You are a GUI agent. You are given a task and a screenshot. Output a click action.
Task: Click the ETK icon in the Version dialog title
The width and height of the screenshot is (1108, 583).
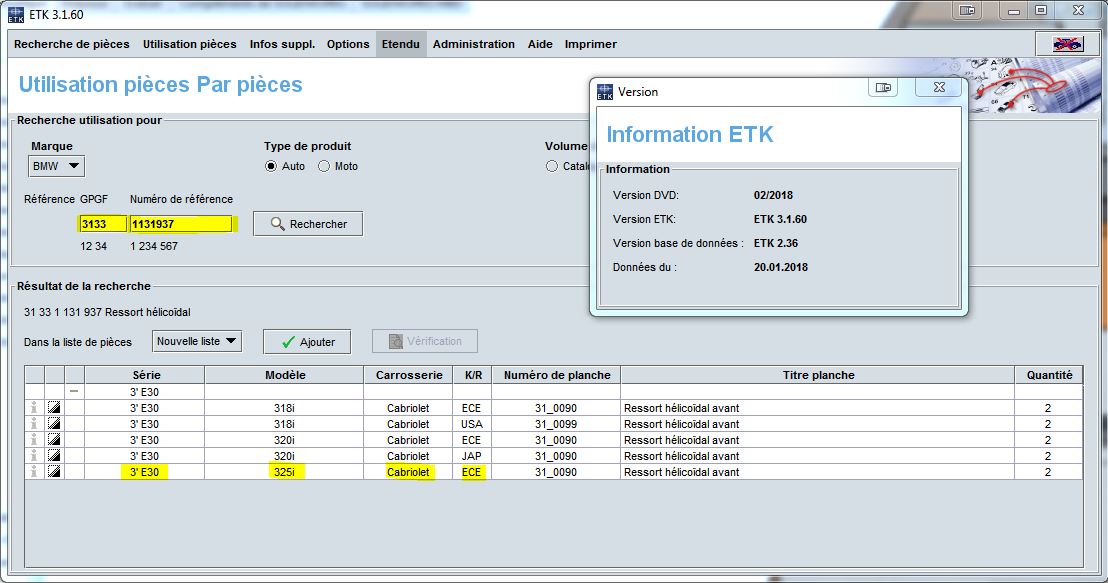605,92
